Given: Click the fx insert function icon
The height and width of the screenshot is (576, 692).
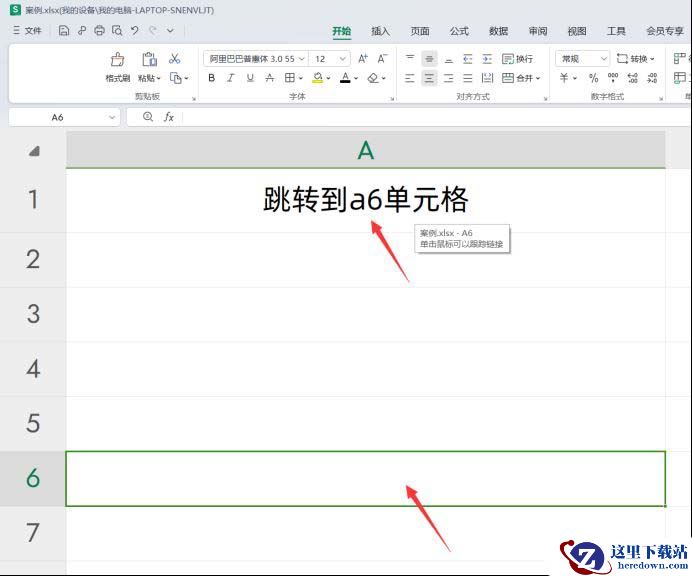Looking at the screenshot, I should coord(169,117).
